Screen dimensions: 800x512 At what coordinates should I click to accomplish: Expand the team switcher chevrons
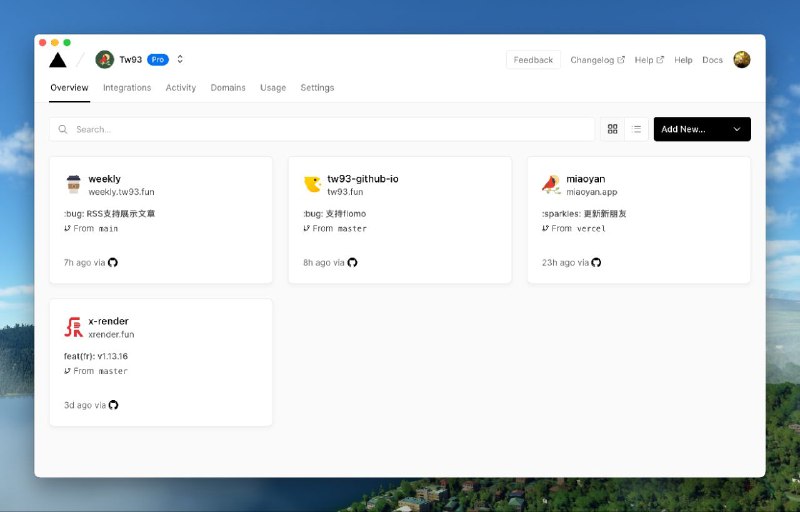[180, 59]
